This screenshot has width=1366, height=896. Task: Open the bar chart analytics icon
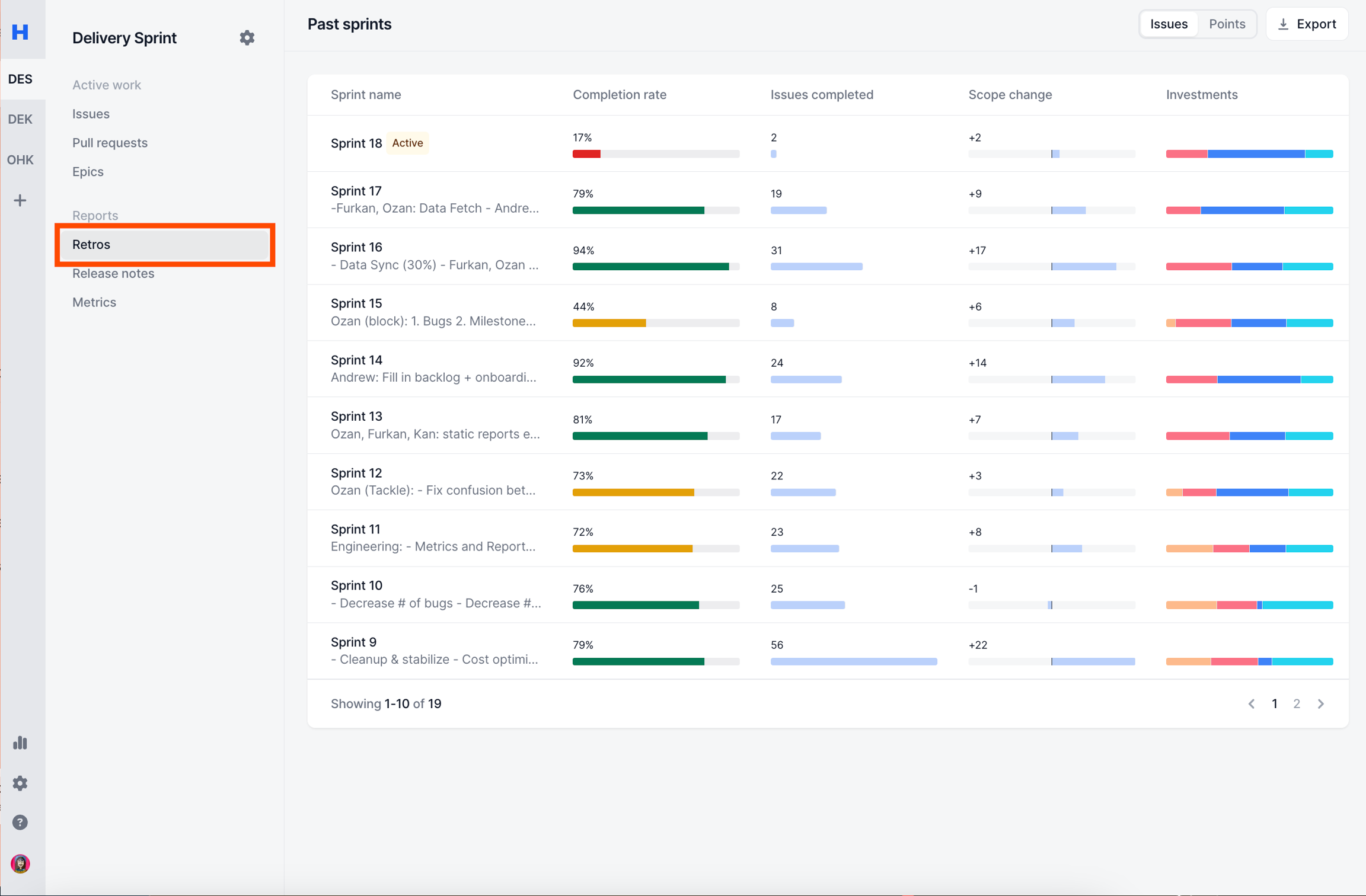(x=20, y=743)
